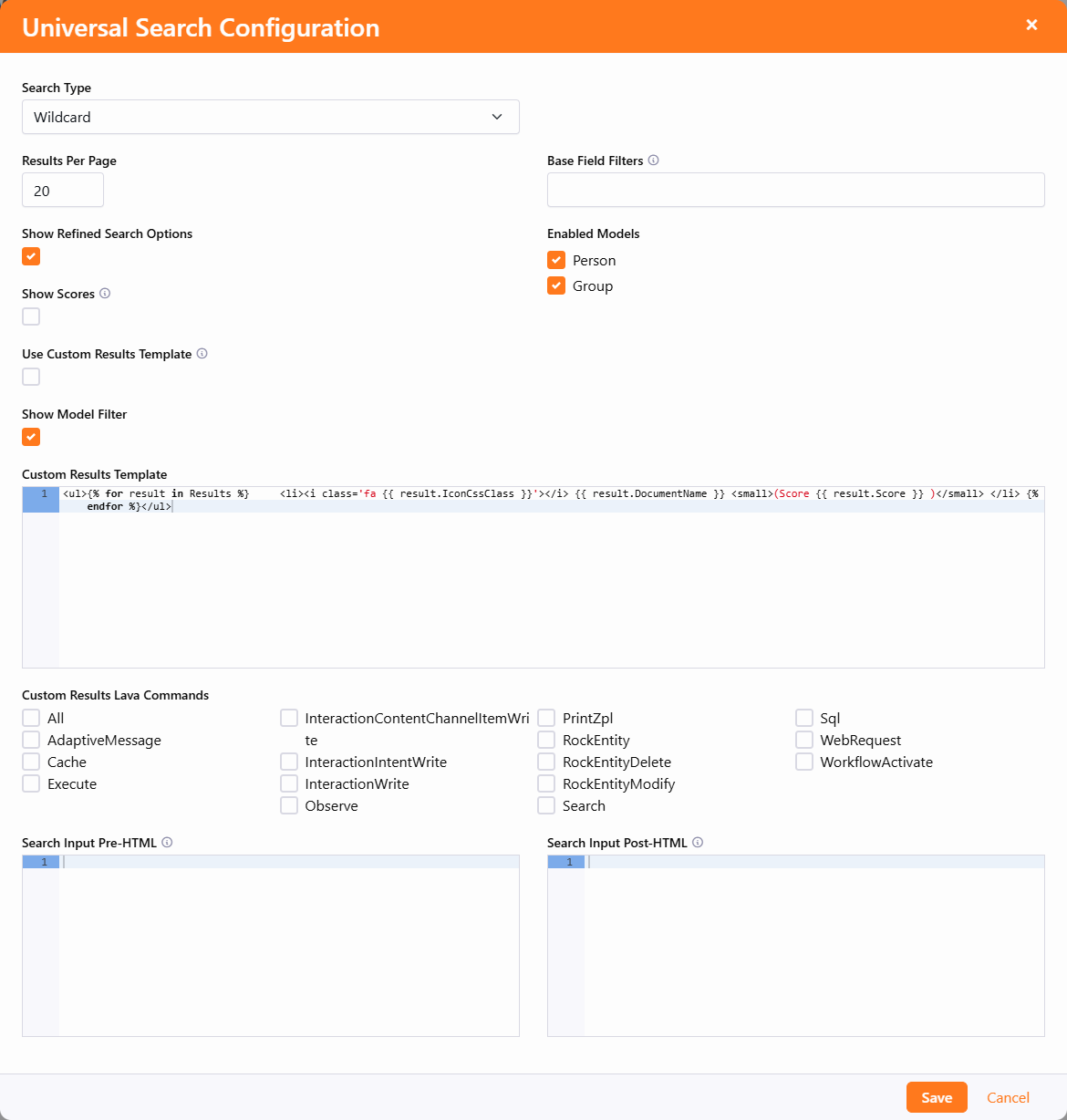
Task: Disable the Person enabled model
Action: (x=556, y=259)
